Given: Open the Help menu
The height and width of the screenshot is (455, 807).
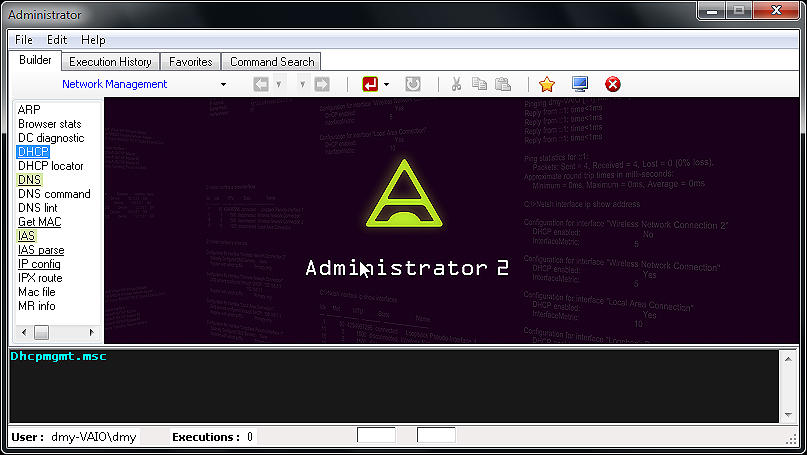Looking at the screenshot, I should (x=93, y=40).
